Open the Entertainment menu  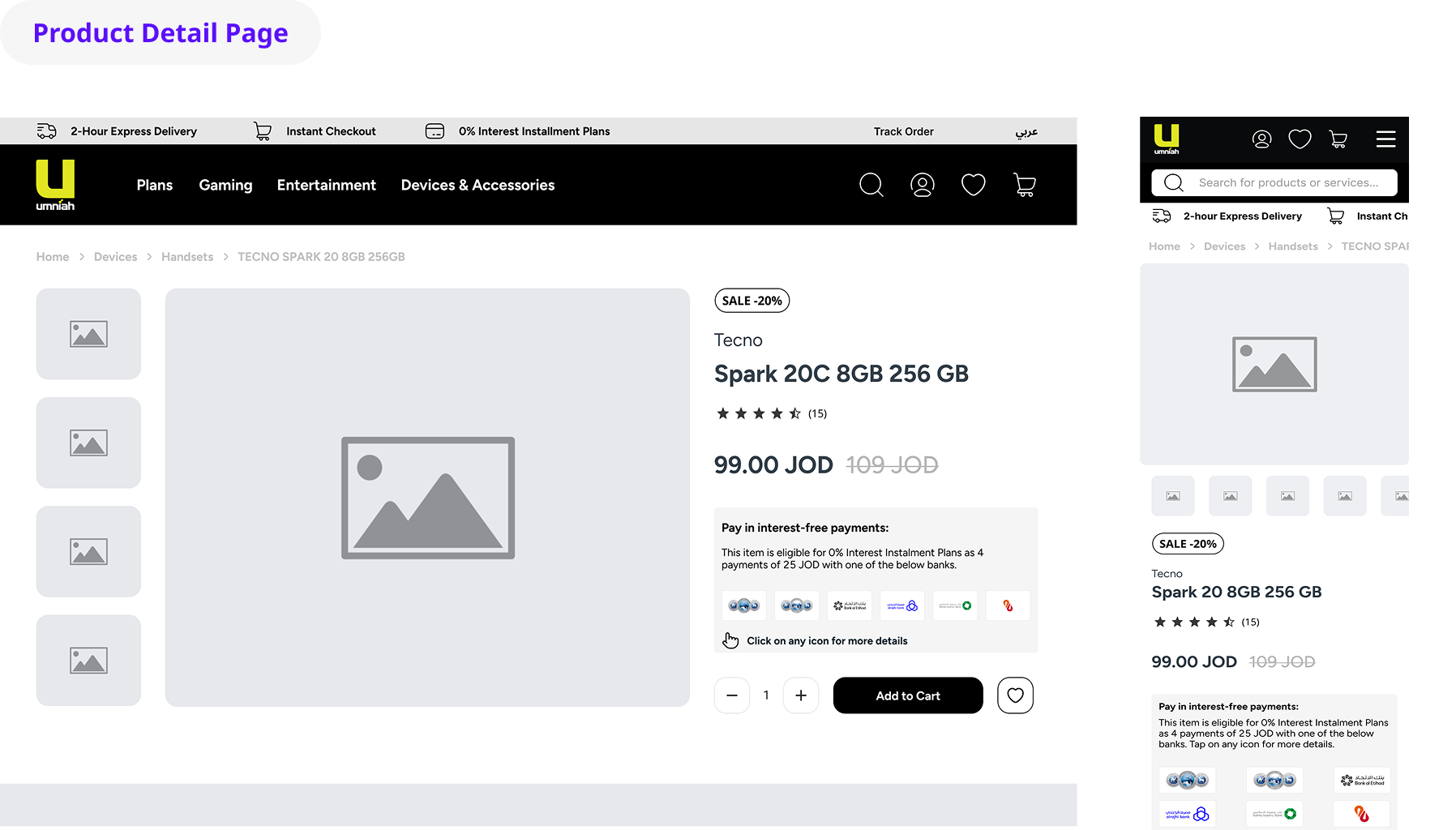[x=327, y=185]
